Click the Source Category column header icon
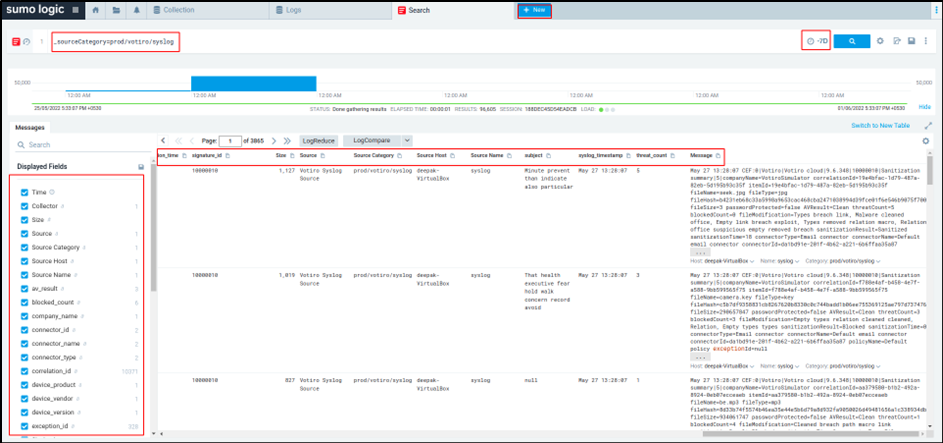This screenshot has height=443, width=943. click(x=399, y=156)
